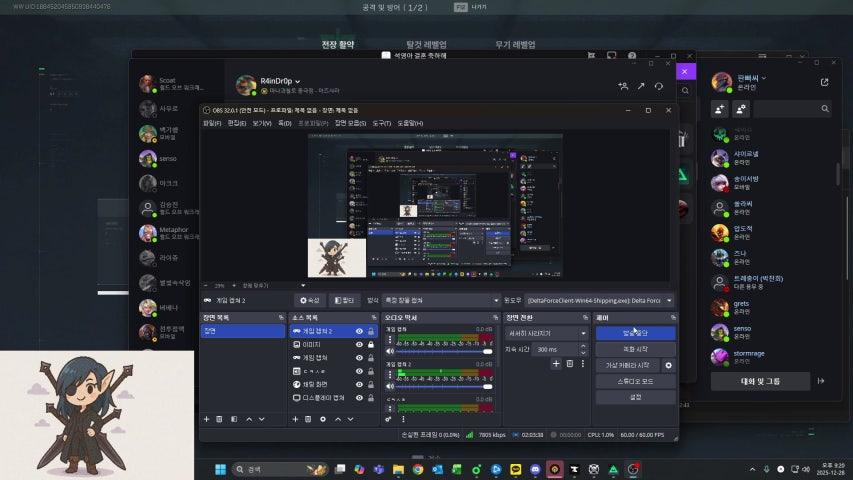Open options menu for 게임 캡쳐 audio channel

(x=390, y=340)
